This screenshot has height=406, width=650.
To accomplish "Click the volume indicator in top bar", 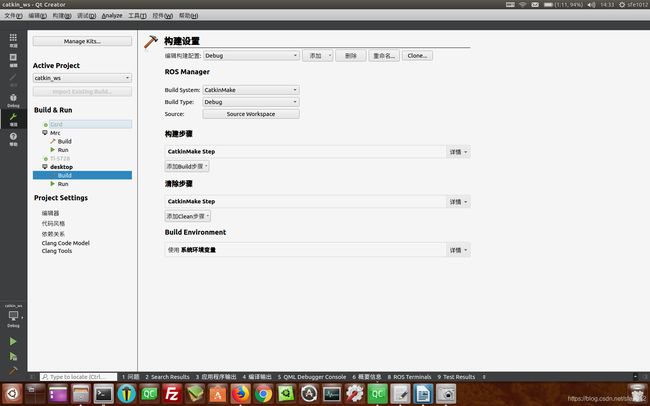I will (591, 5).
